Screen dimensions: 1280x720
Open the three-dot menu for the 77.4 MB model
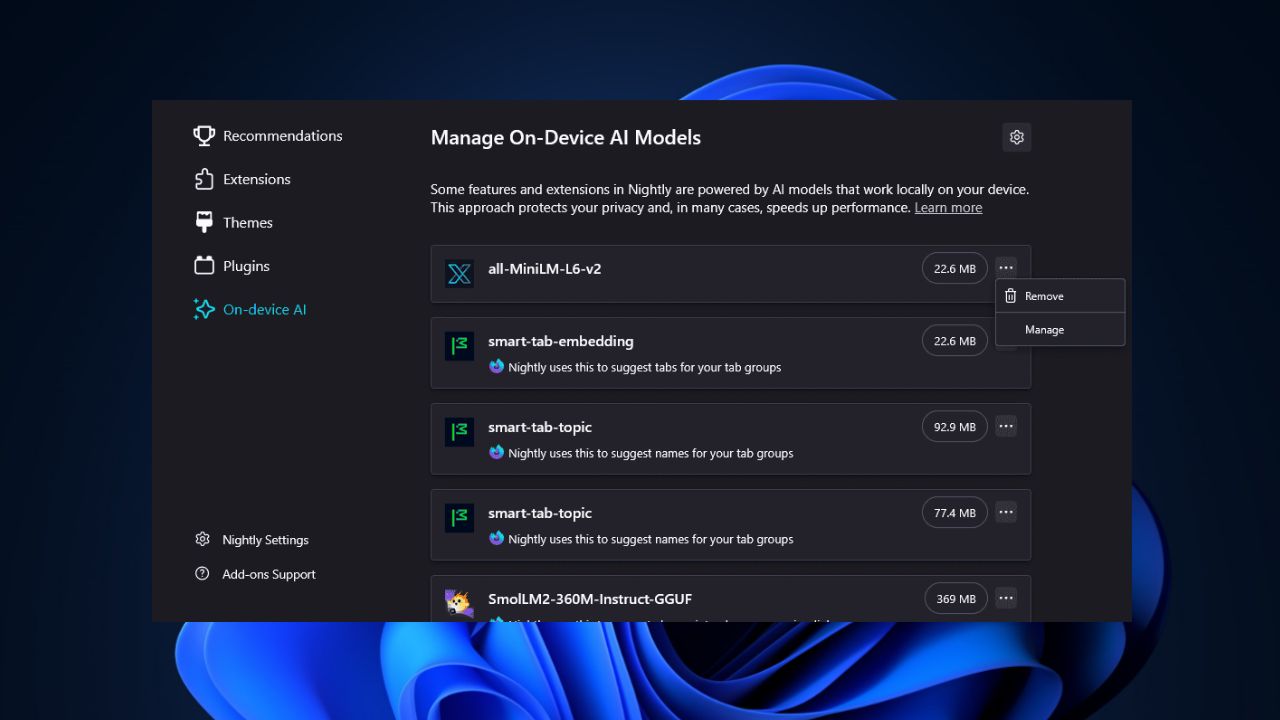[x=1006, y=511]
